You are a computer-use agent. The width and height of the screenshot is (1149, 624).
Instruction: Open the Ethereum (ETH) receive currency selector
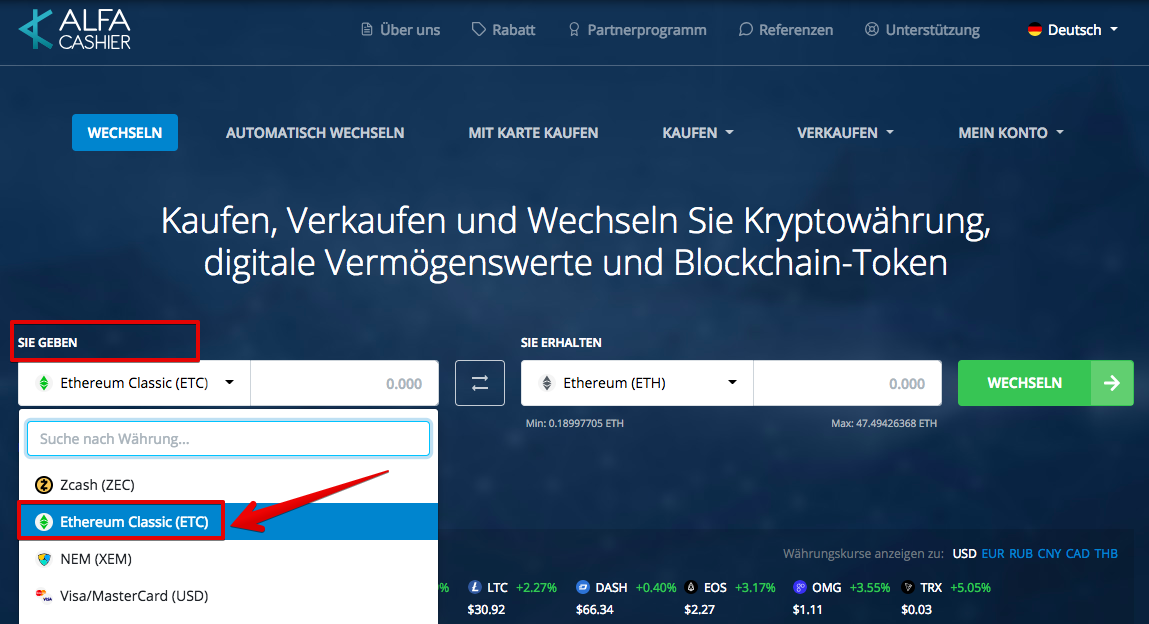click(x=637, y=383)
